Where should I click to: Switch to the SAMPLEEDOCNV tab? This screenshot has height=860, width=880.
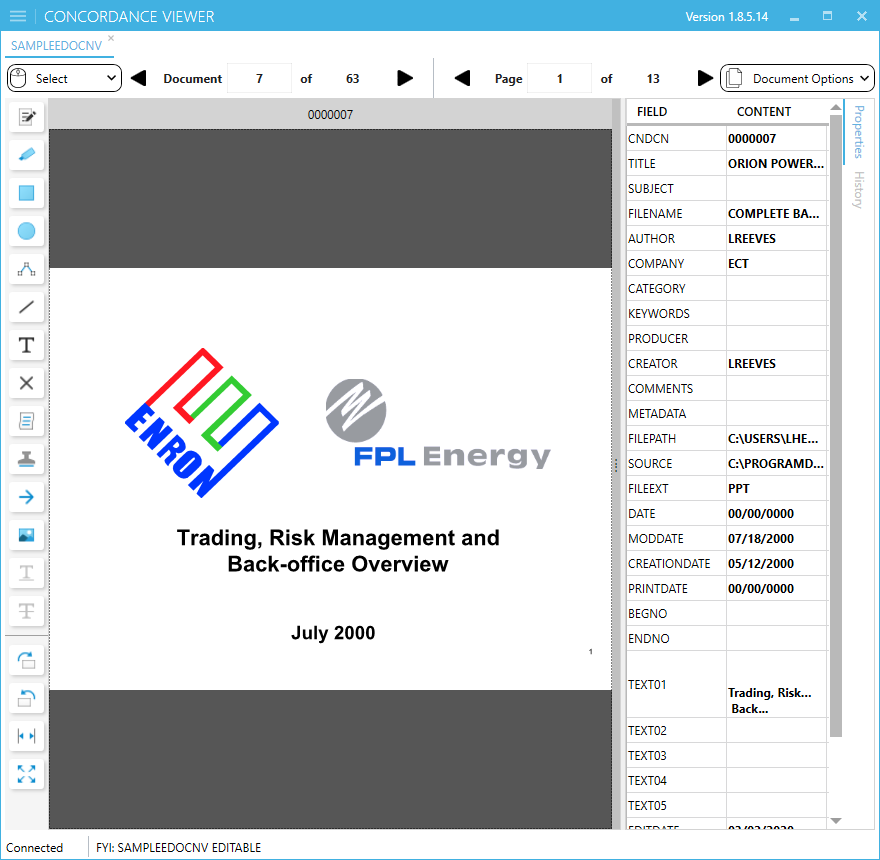tap(56, 45)
